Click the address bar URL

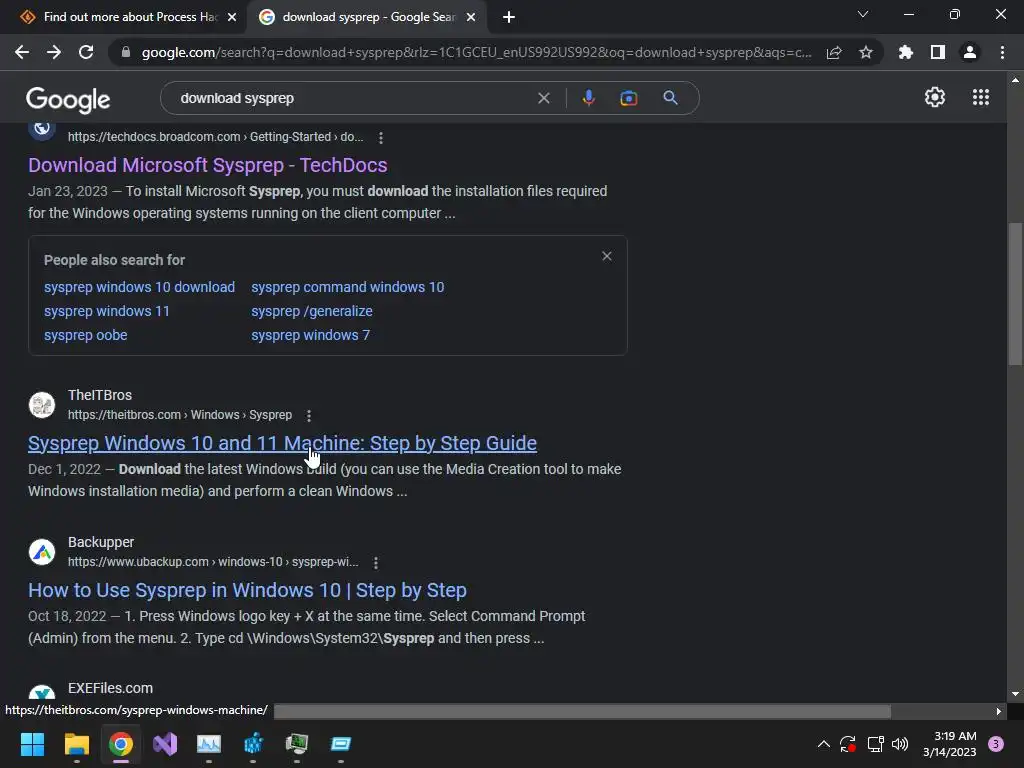pos(477,53)
